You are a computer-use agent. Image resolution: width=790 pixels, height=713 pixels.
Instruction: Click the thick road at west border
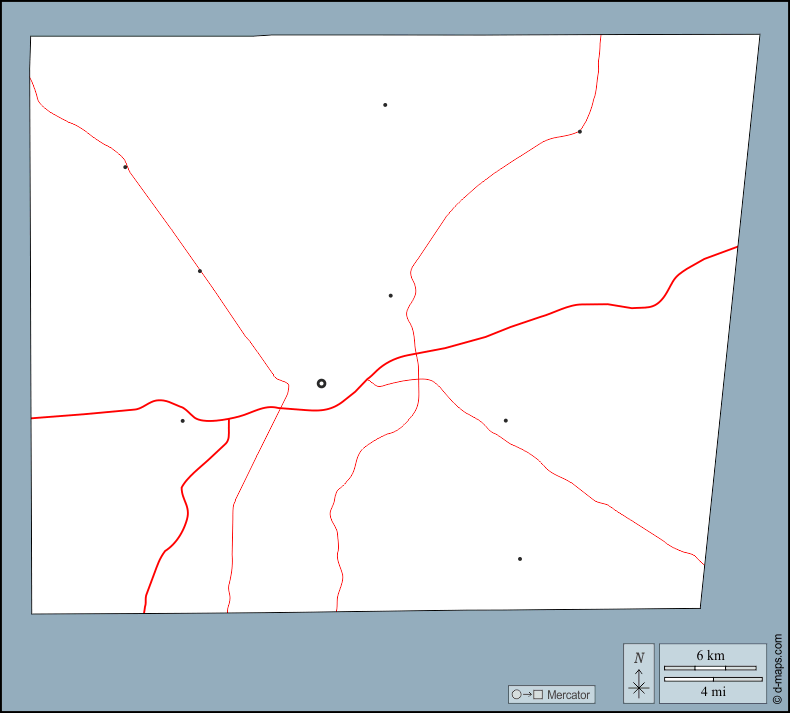pyautogui.click(x=34, y=418)
